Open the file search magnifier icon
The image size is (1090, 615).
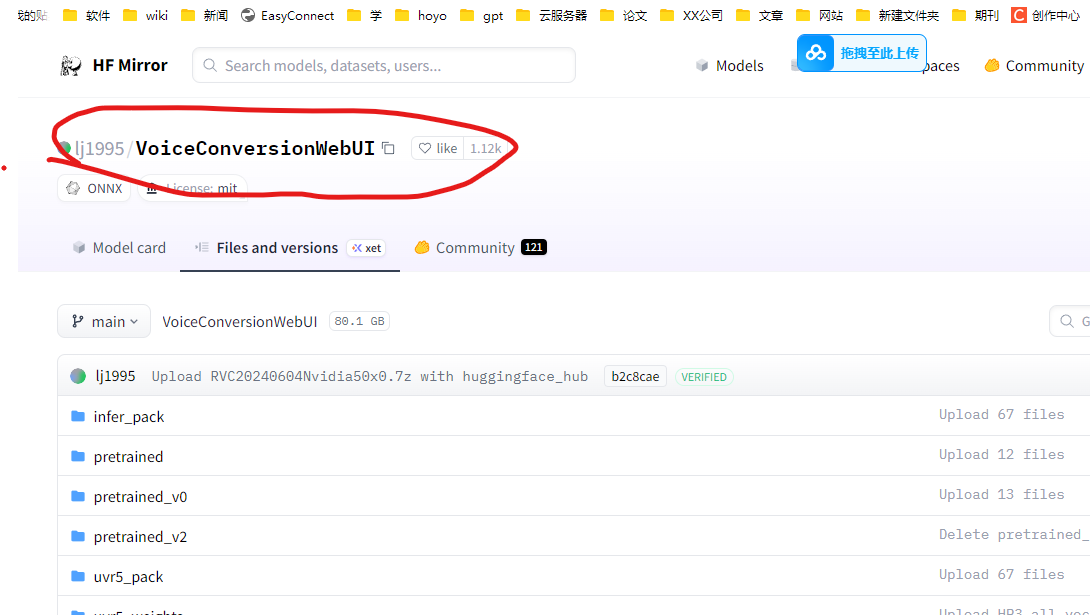(x=1069, y=320)
